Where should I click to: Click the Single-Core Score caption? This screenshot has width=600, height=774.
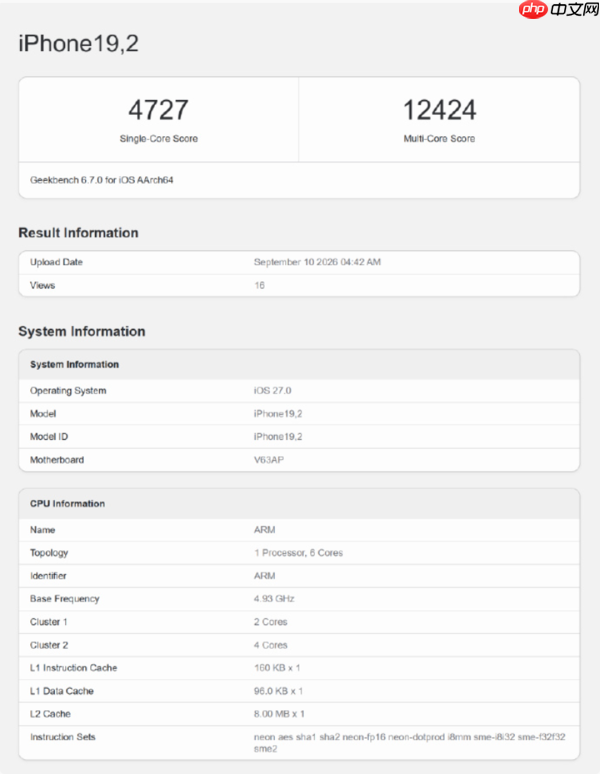pos(158,139)
